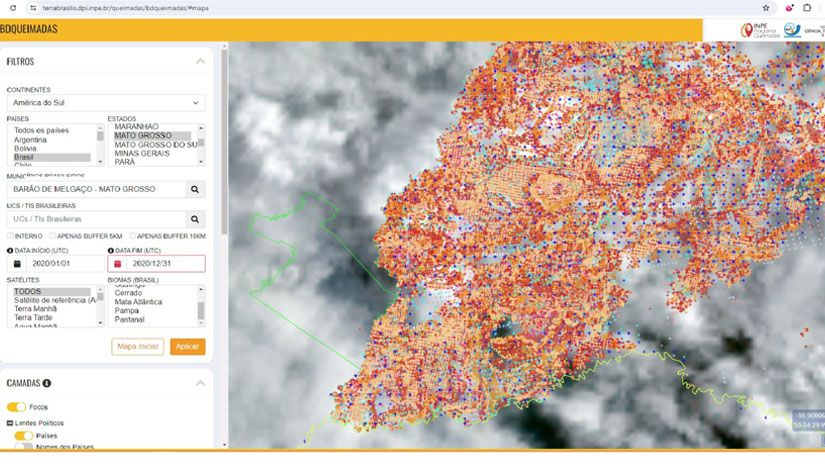Open the Continentes dropdown
Screen dimensions: 825x464
click(x=106, y=102)
